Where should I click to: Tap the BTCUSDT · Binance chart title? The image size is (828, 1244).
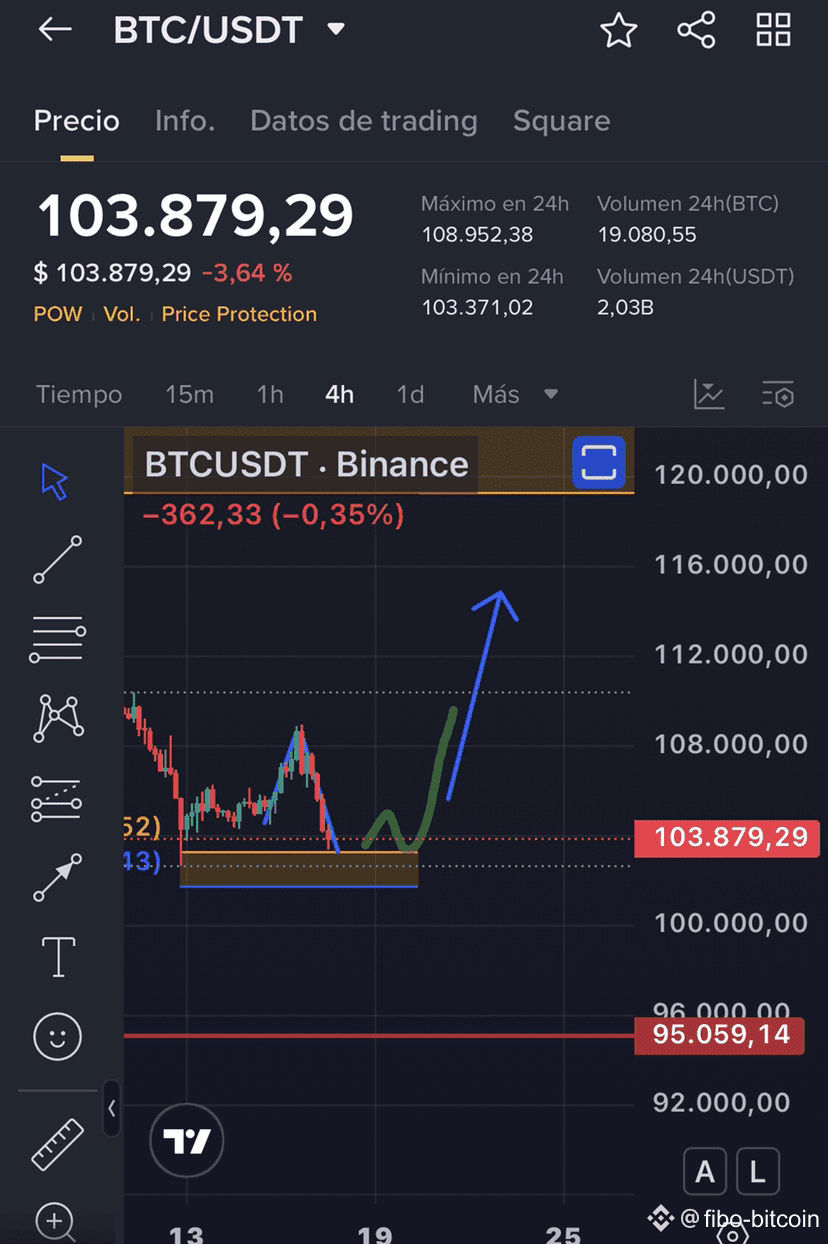[x=306, y=464]
